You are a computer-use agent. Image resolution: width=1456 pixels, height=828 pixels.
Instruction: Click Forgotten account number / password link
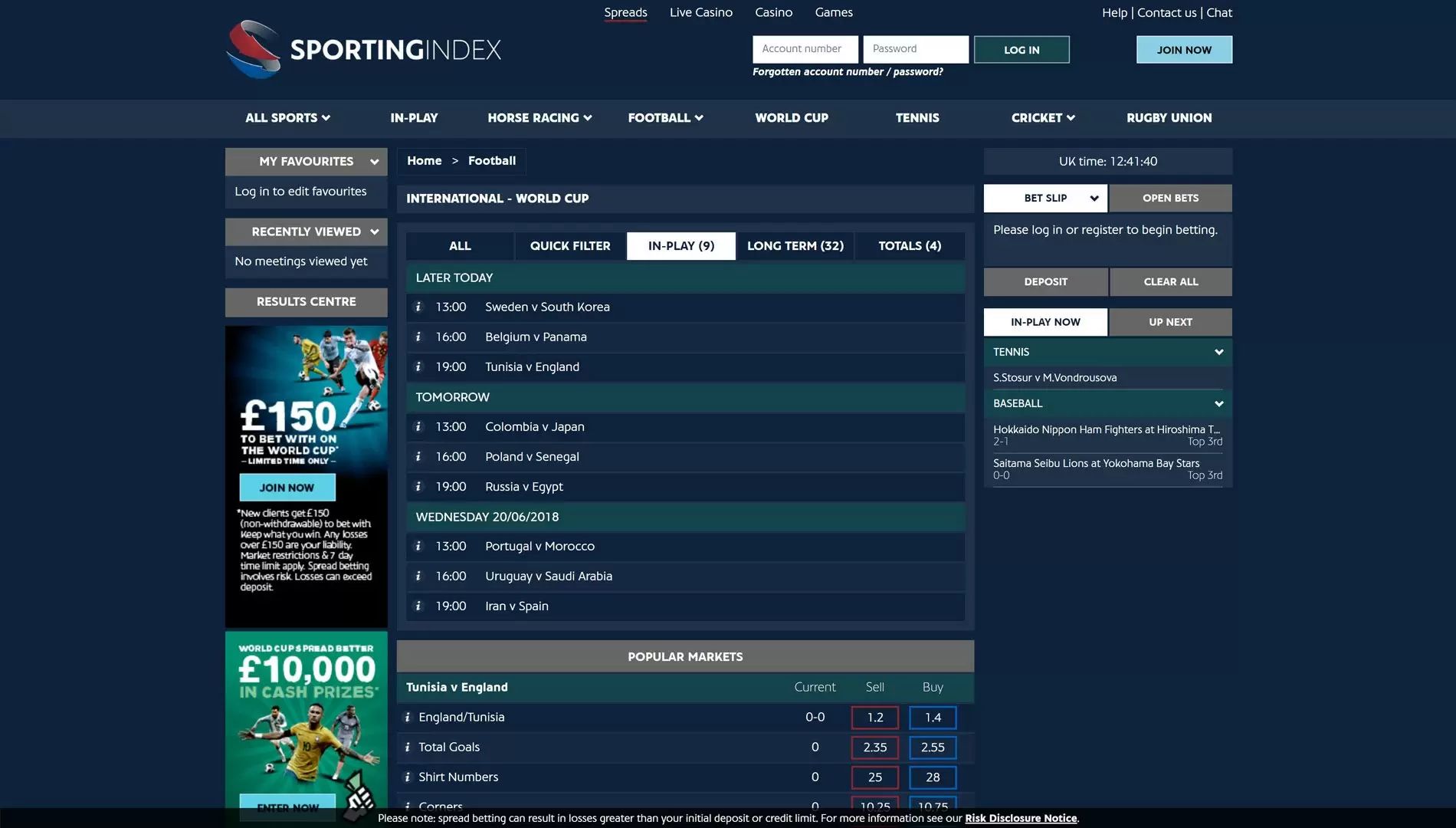pyautogui.click(x=848, y=71)
